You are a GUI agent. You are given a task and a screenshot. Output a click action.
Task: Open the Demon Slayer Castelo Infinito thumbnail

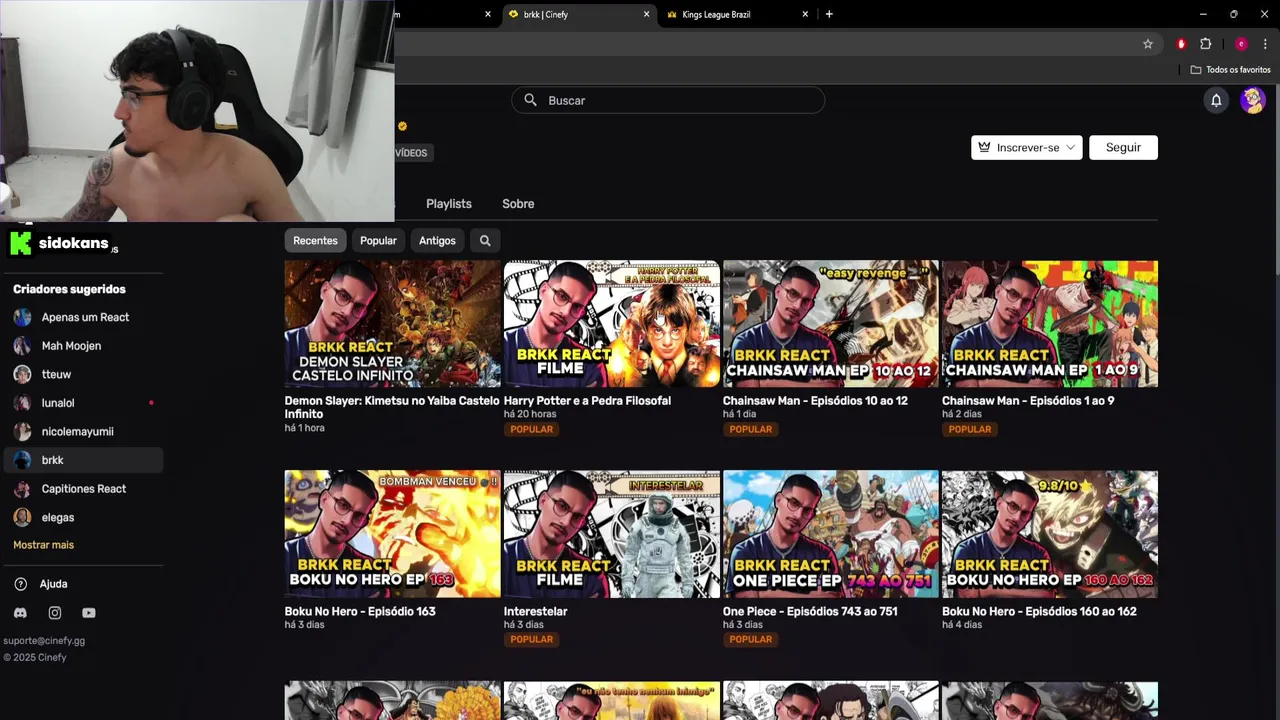coord(392,324)
